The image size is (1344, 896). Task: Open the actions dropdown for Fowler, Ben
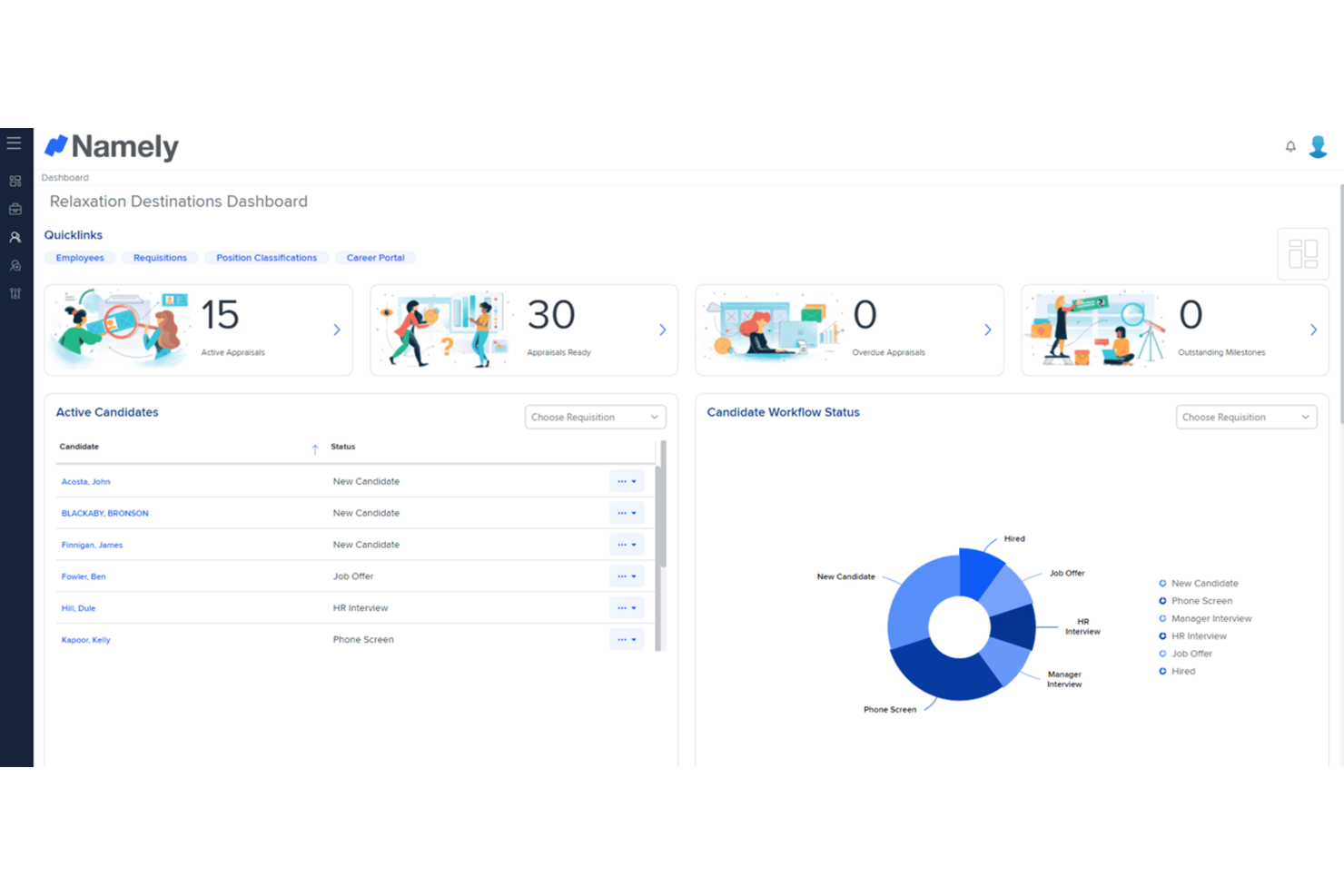click(627, 576)
